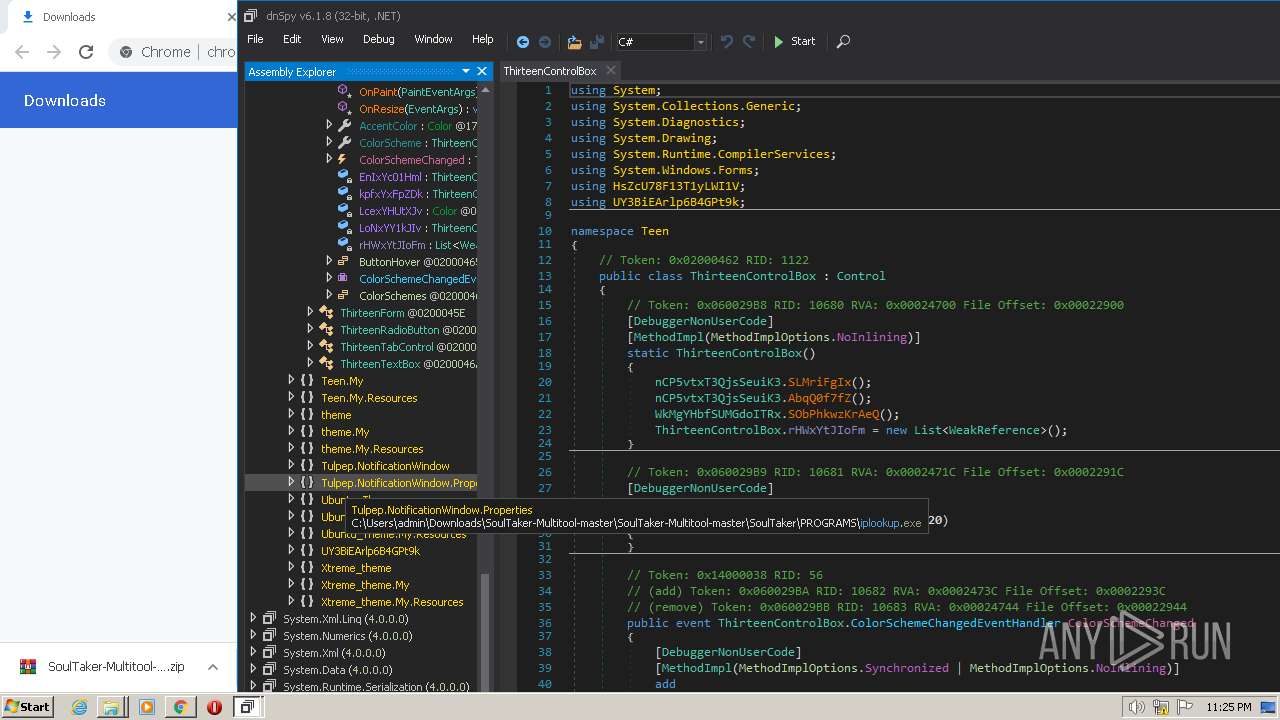Open an assembly via folder icon
Viewport: 1280px width, 720px height.
coord(574,41)
